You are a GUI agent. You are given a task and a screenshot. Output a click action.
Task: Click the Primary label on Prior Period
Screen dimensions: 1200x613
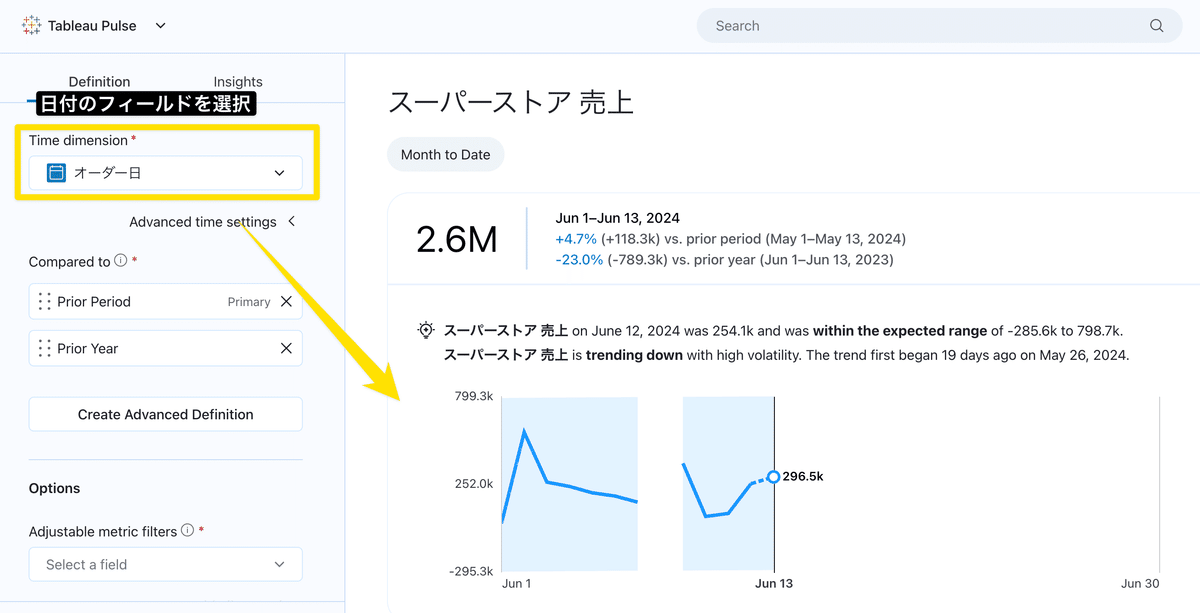click(x=249, y=301)
